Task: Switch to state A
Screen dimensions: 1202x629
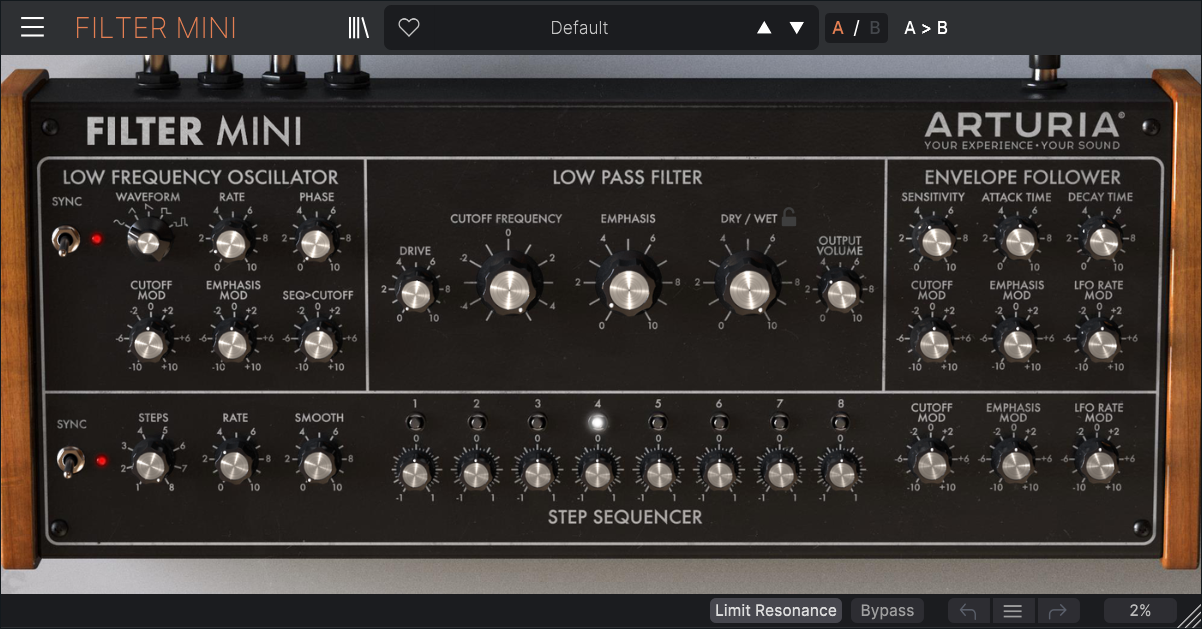Action: pyautogui.click(x=838, y=28)
